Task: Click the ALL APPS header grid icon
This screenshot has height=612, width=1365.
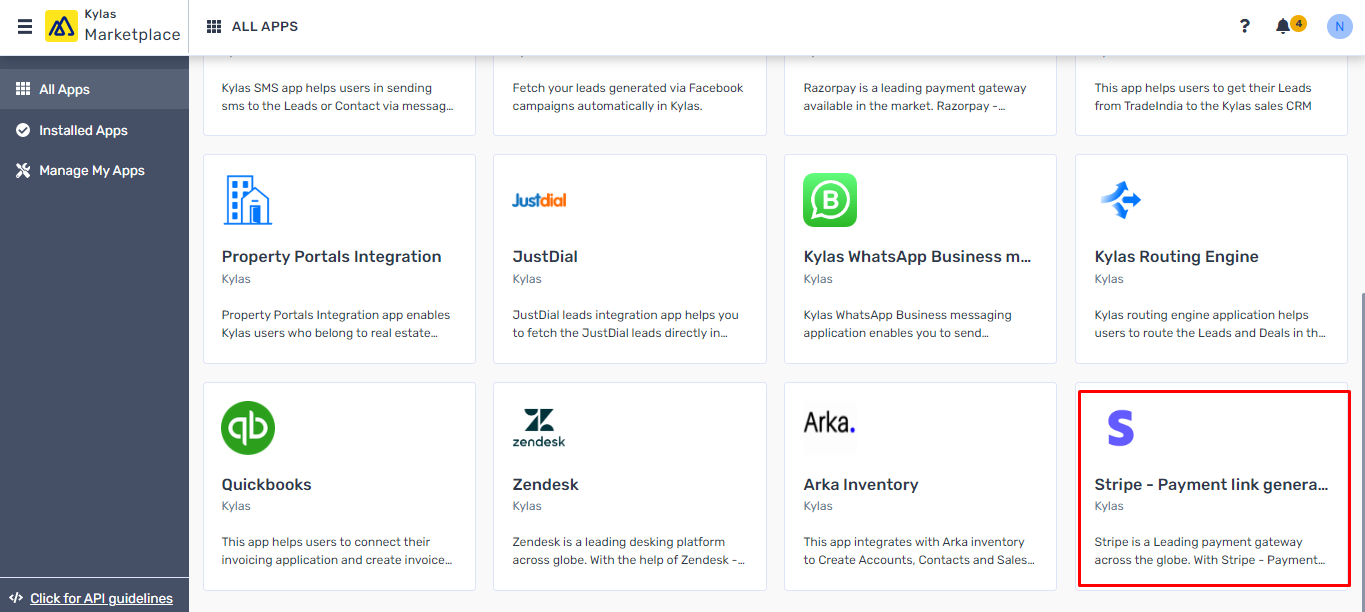Action: 214,26
